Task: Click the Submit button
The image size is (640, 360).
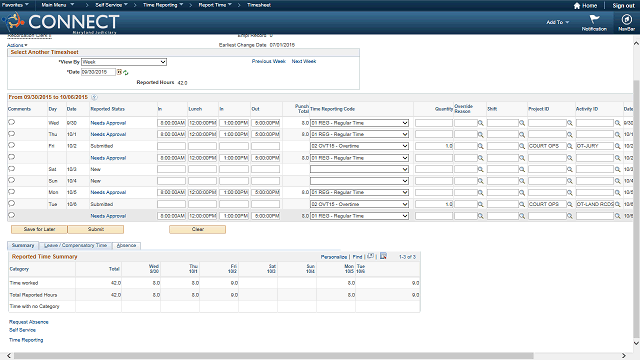Action: 96,229
